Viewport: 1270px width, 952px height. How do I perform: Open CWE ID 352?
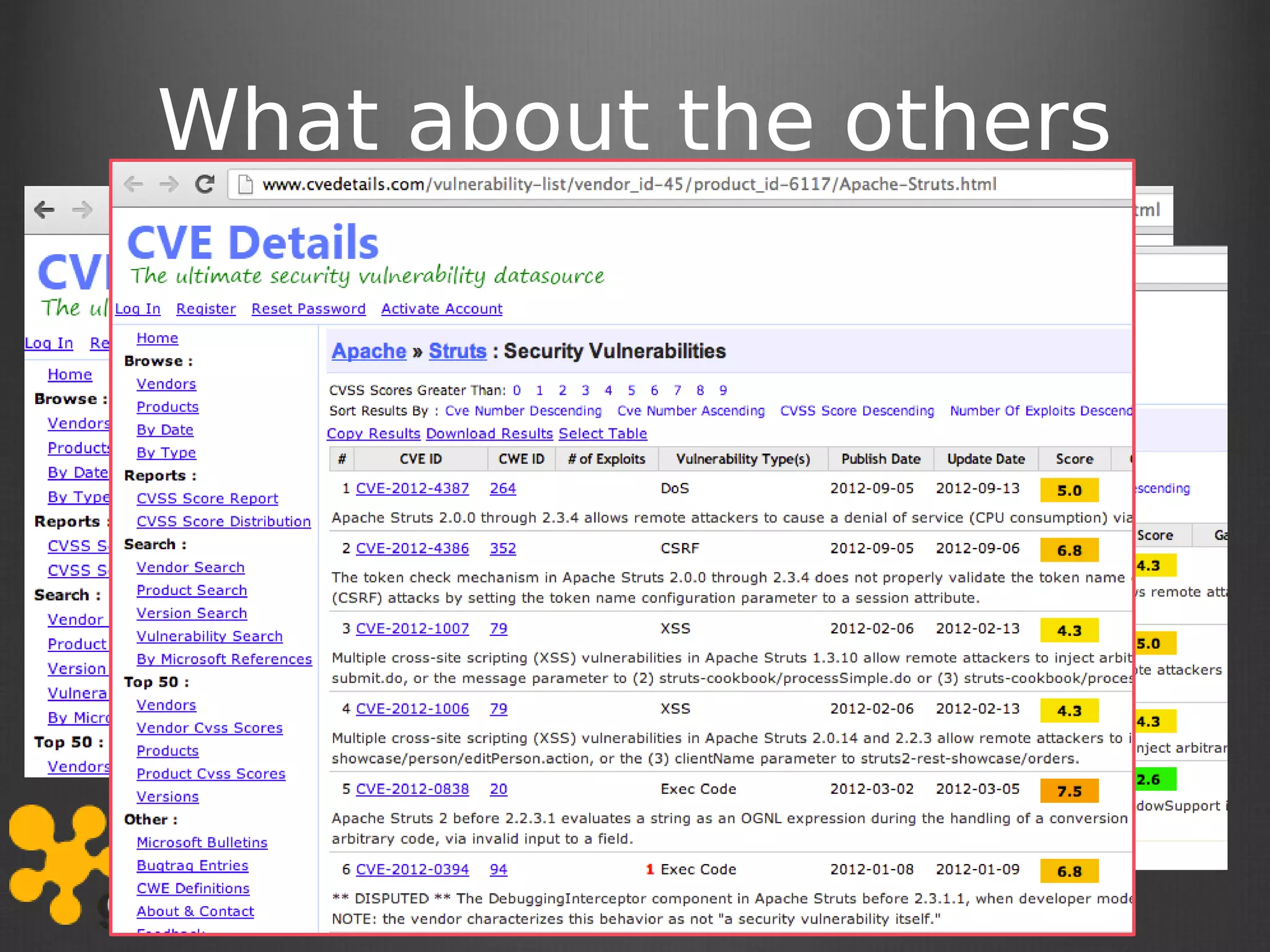503,549
